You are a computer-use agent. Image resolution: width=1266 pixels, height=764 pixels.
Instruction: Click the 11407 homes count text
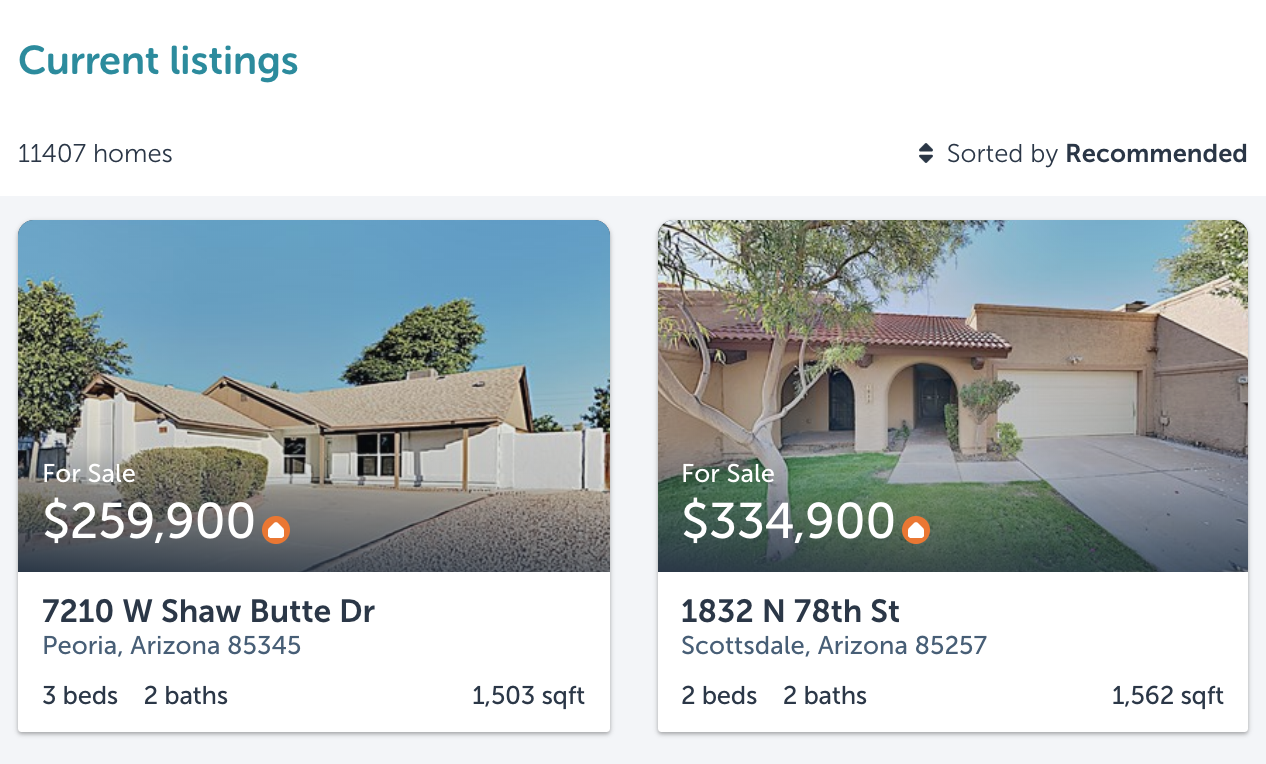[95, 153]
